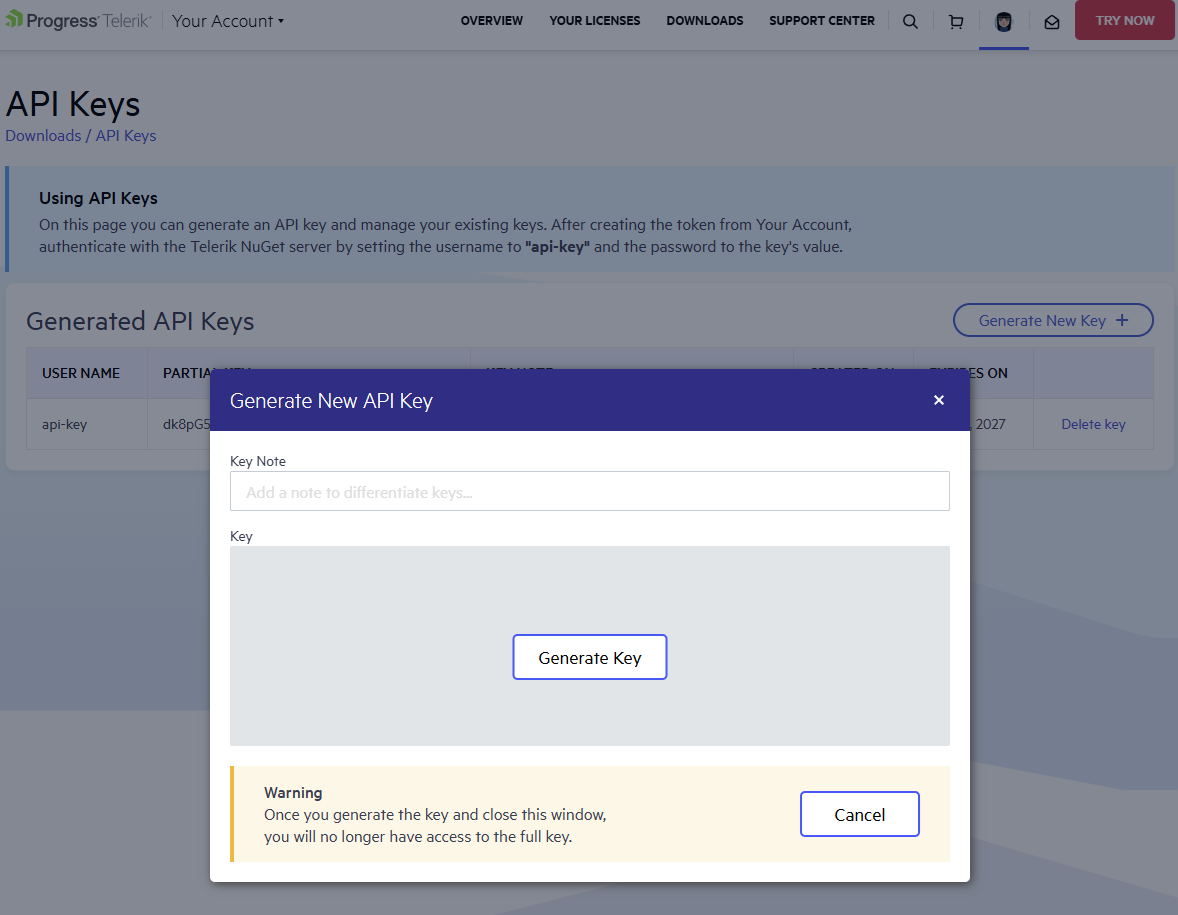Select the Overview navigation item
This screenshot has width=1178, height=915.
click(x=491, y=21)
